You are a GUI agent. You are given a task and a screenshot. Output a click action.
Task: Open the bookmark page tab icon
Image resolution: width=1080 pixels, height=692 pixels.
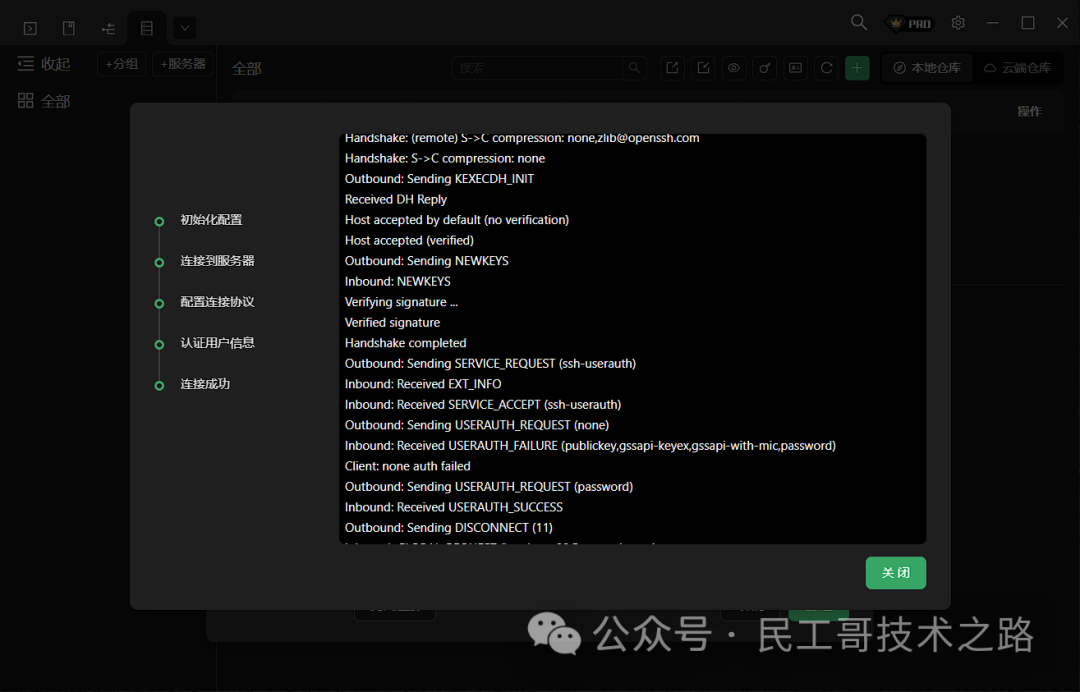tap(69, 28)
